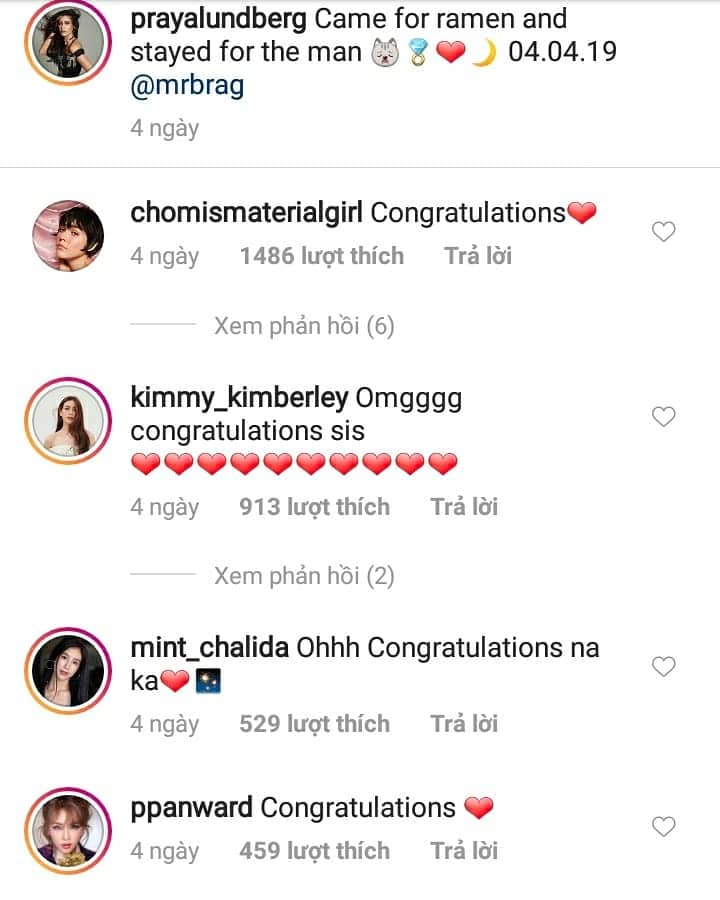This screenshot has width=720, height=900.
Task: Like kimmy_kimberley's comment with the heart
Action: pos(664,416)
